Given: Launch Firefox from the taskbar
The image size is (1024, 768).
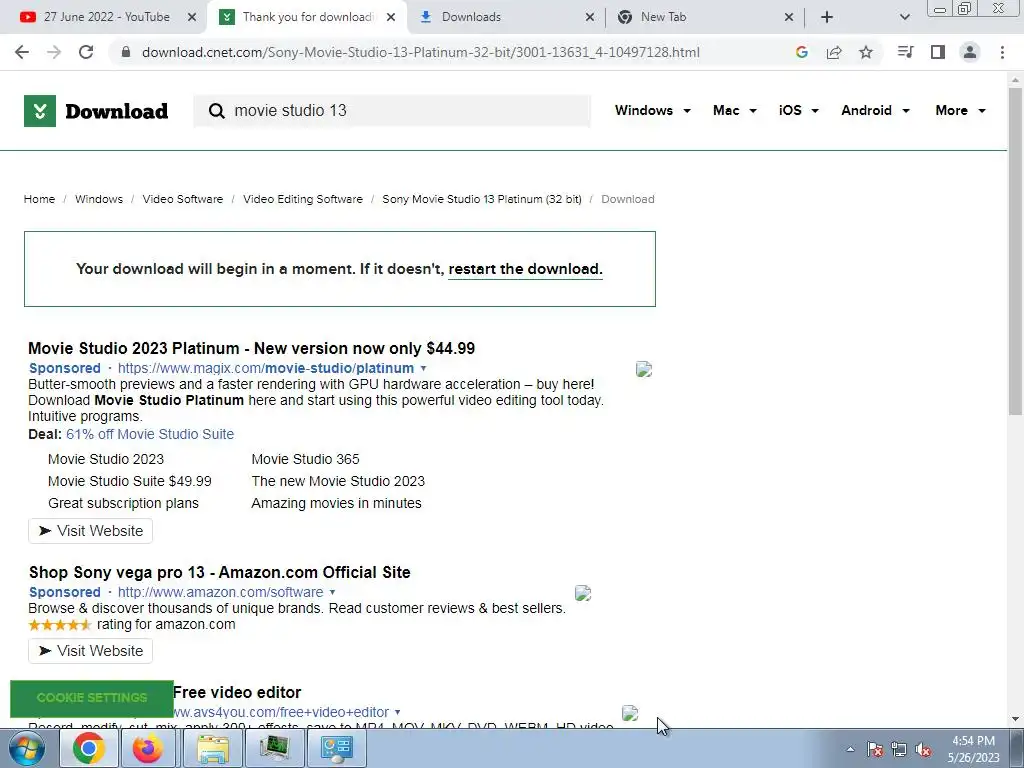Looking at the screenshot, I should tap(148, 748).
